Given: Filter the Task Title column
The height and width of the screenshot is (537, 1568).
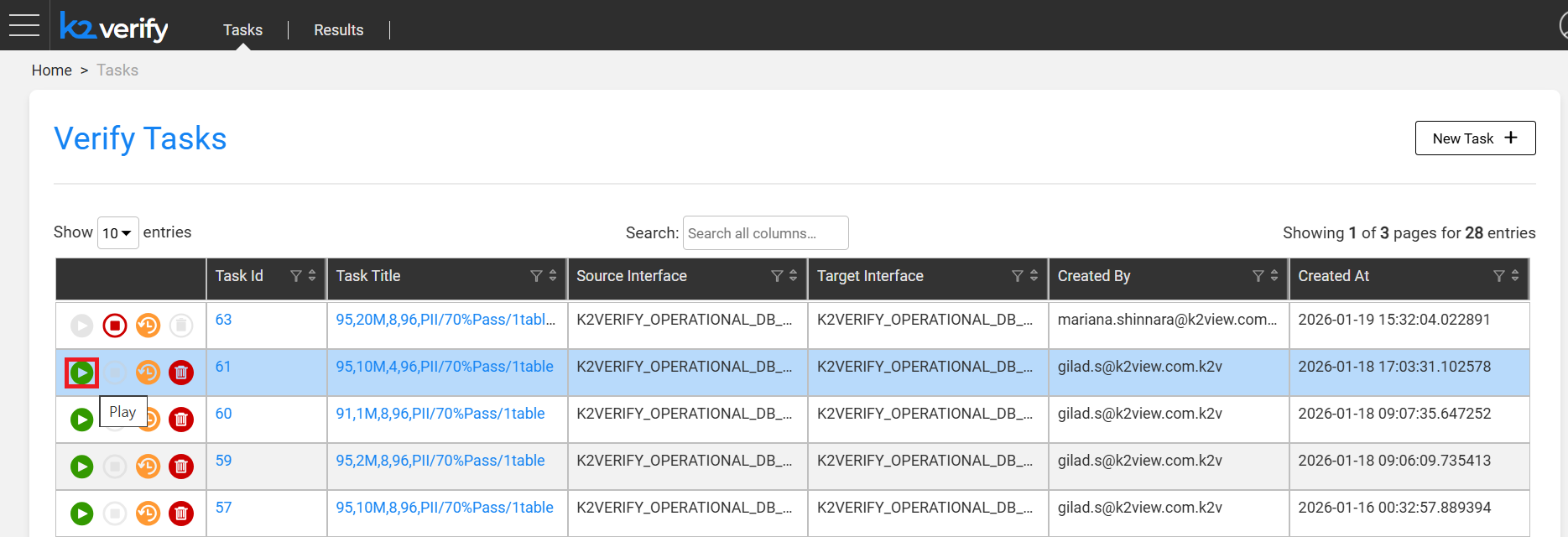Looking at the screenshot, I should point(536,276).
